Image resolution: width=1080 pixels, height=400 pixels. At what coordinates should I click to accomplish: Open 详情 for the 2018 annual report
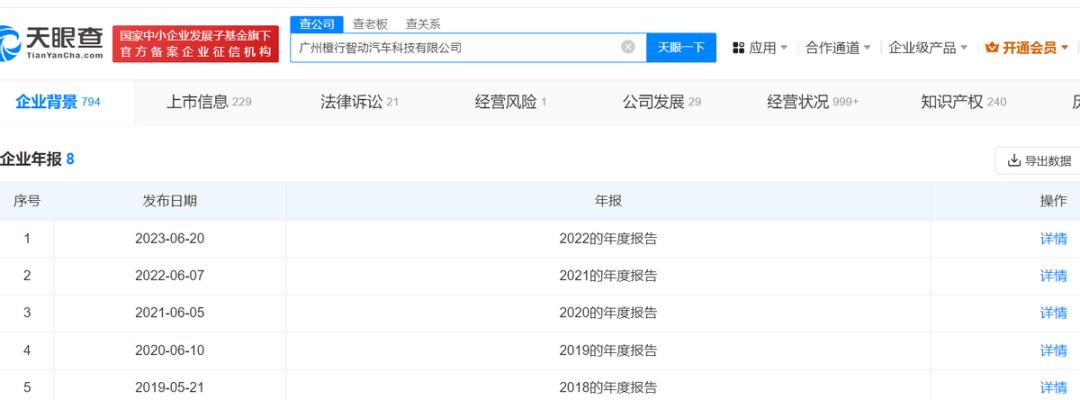point(1053,388)
